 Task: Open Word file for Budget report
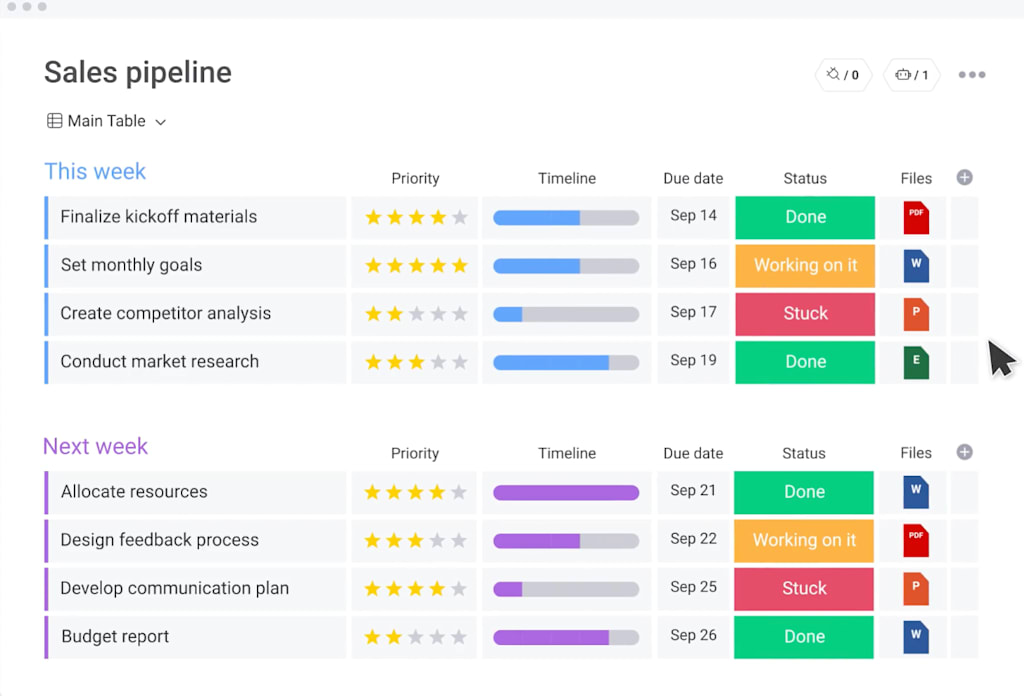click(x=916, y=637)
